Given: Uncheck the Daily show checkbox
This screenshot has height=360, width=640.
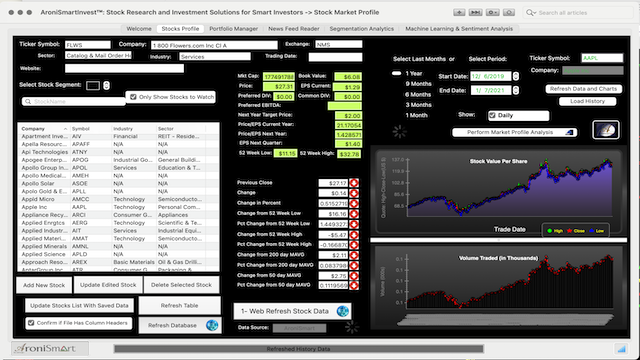Looking at the screenshot, I should [x=492, y=116].
